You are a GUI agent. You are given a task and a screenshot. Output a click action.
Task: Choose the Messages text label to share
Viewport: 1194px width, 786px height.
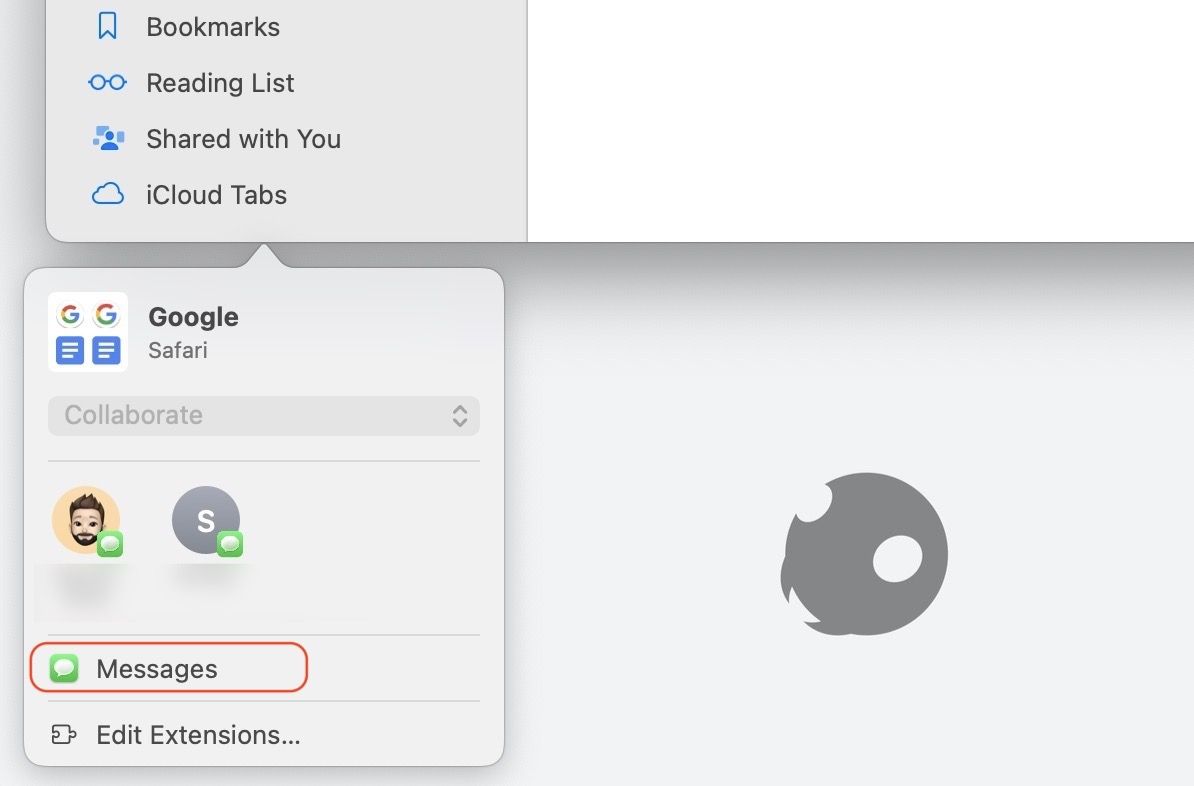[157, 669]
